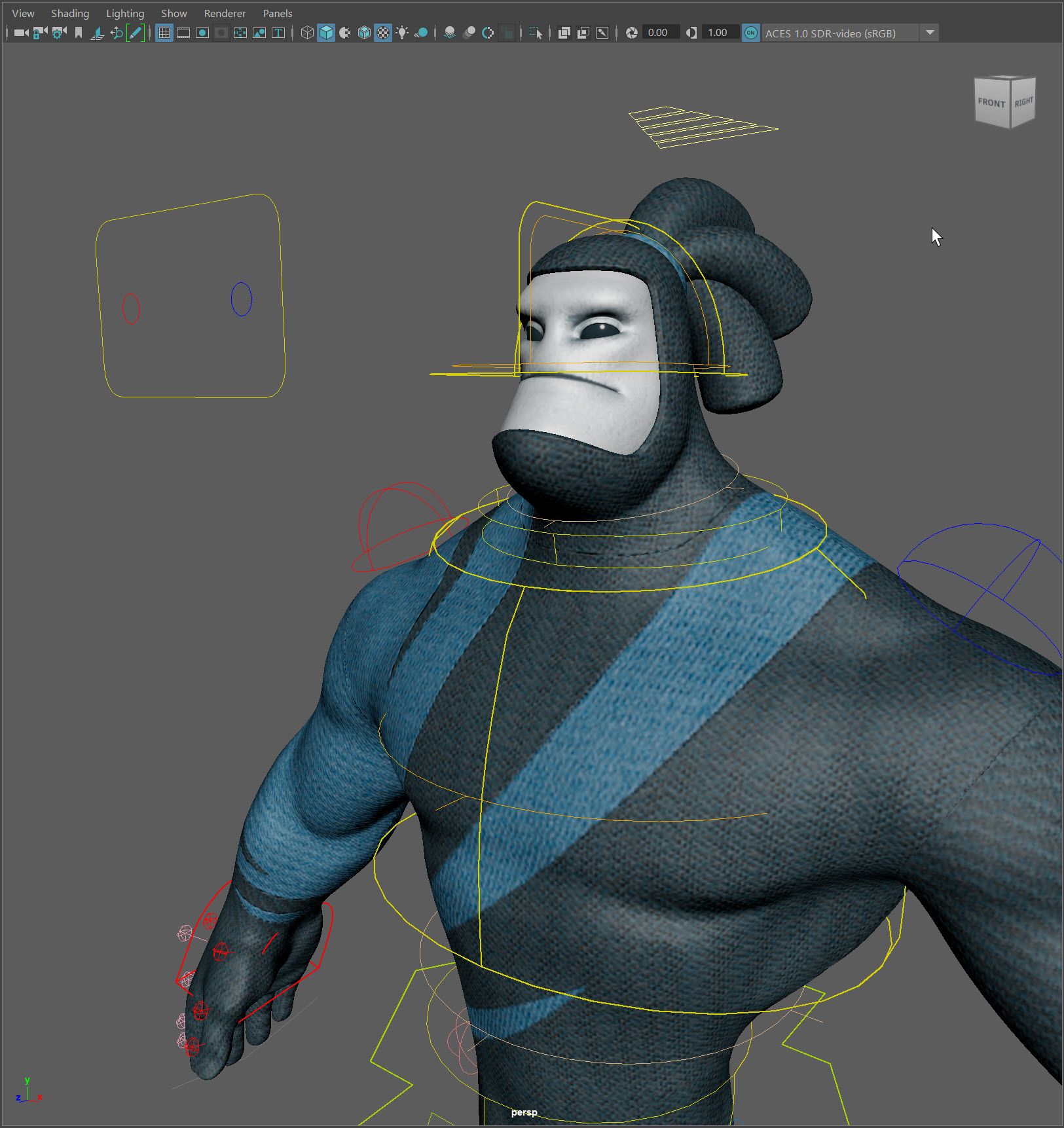Viewport: 1064px width, 1128px height.
Task: Toggle the Safe Title overlay
Action: click(278, 33)
